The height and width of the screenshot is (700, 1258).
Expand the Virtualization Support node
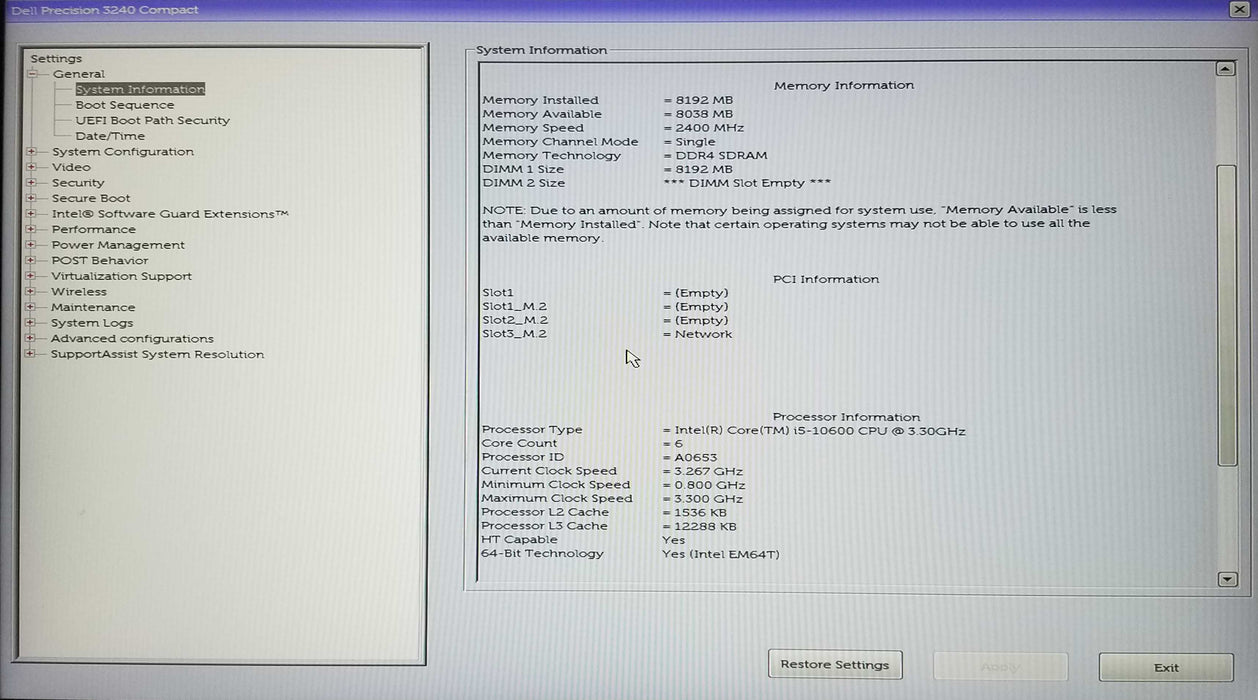[32, 276]
